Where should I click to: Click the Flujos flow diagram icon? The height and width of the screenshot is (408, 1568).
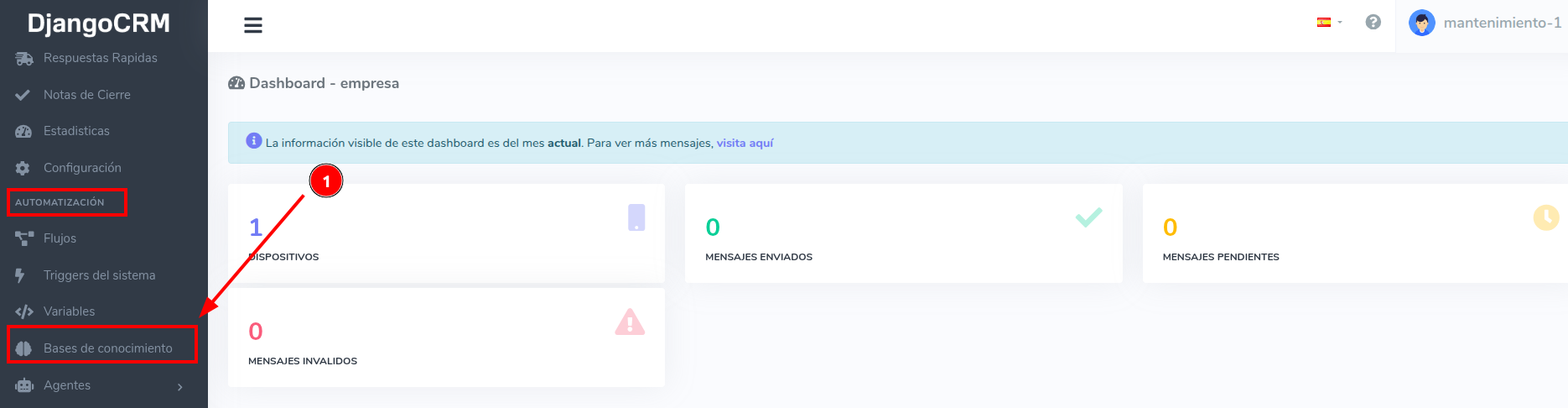[23, 238]
